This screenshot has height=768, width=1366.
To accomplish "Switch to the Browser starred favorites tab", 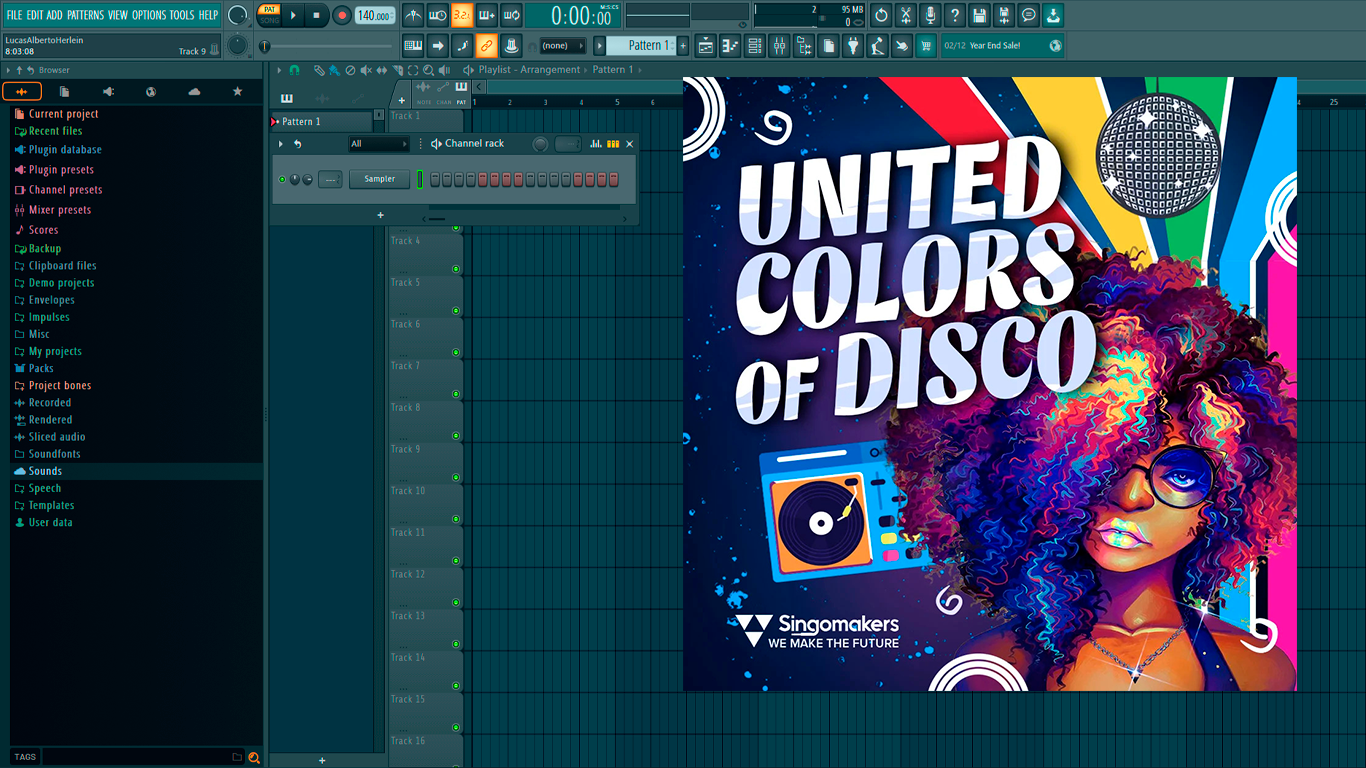I will (x=237, y=91).
